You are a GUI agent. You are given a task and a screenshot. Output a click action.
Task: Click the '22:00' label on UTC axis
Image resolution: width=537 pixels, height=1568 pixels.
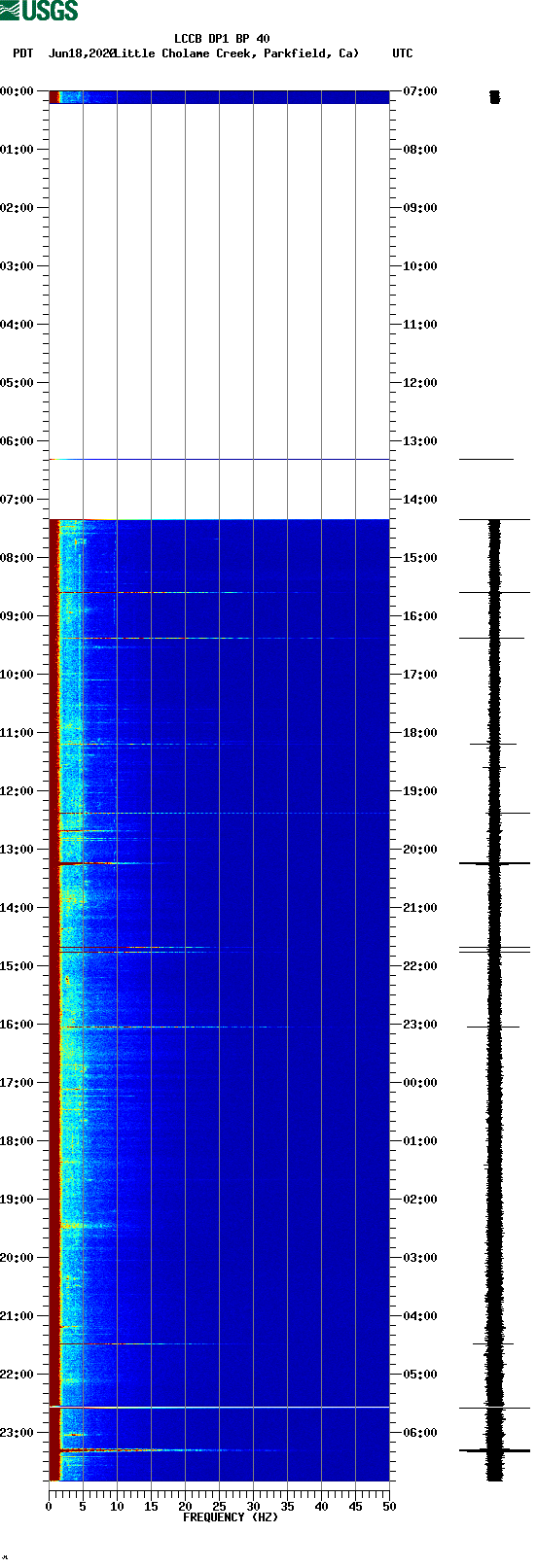pos(420,966)
